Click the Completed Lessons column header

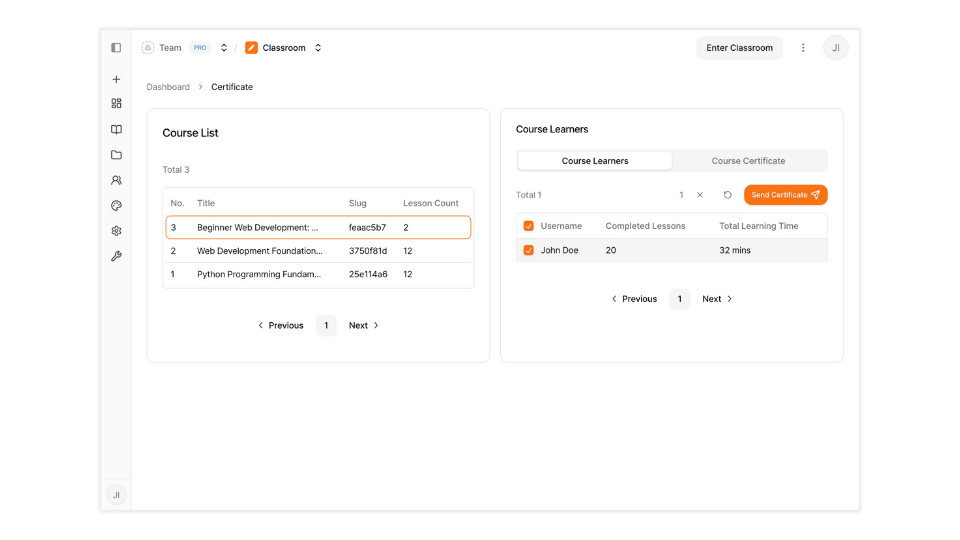645,226
